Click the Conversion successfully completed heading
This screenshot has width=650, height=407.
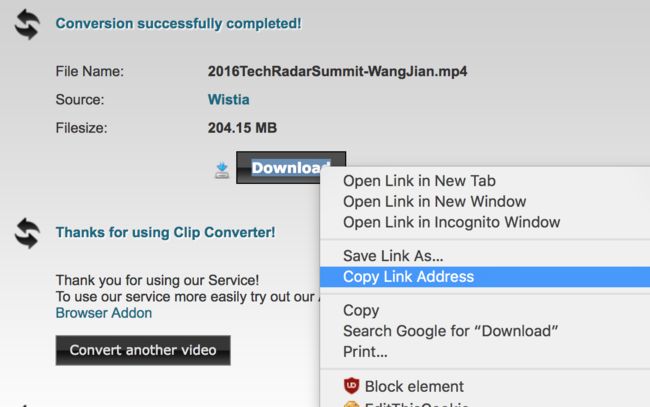click(x=178, y=24)
